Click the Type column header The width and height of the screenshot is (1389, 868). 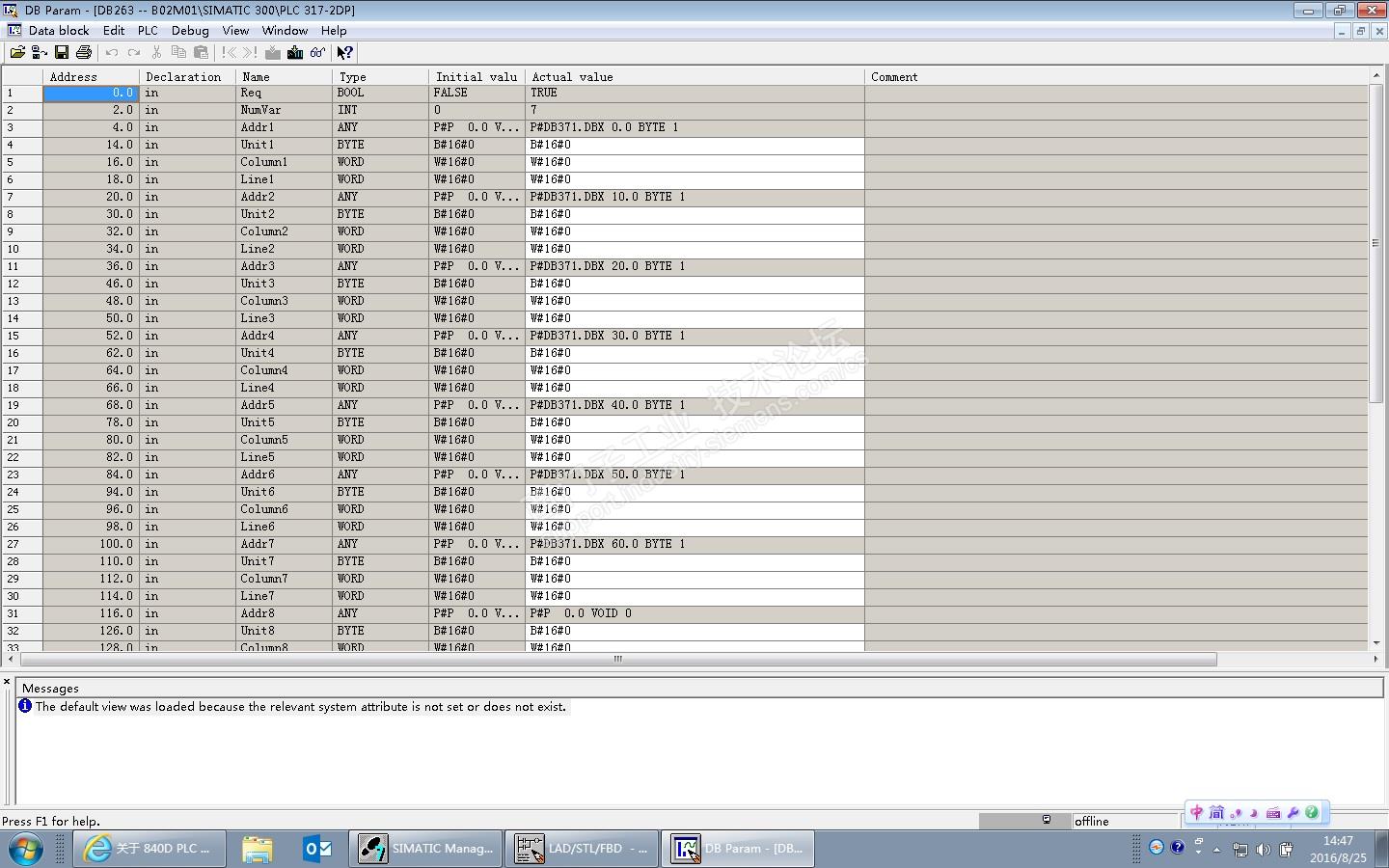click(x=381, y=76)
